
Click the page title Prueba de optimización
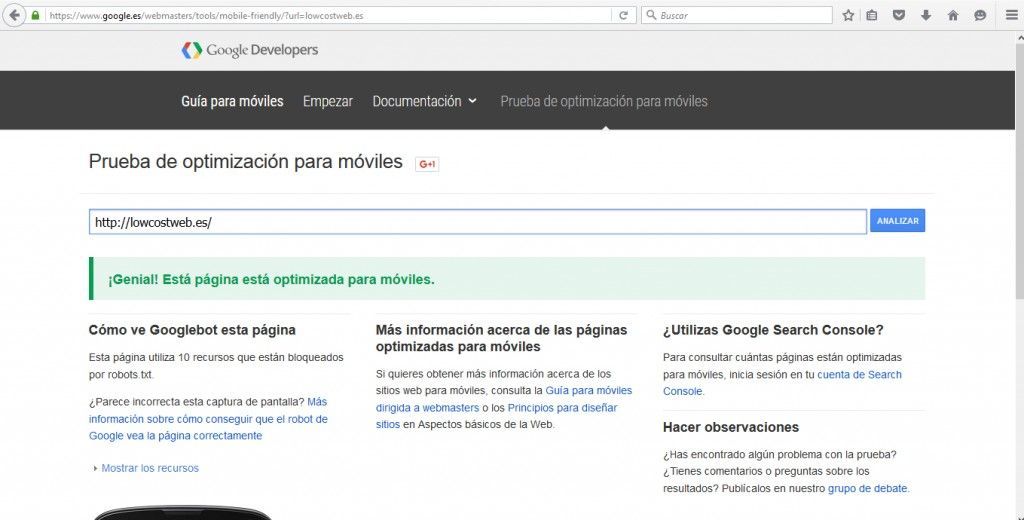pos(246,162)
